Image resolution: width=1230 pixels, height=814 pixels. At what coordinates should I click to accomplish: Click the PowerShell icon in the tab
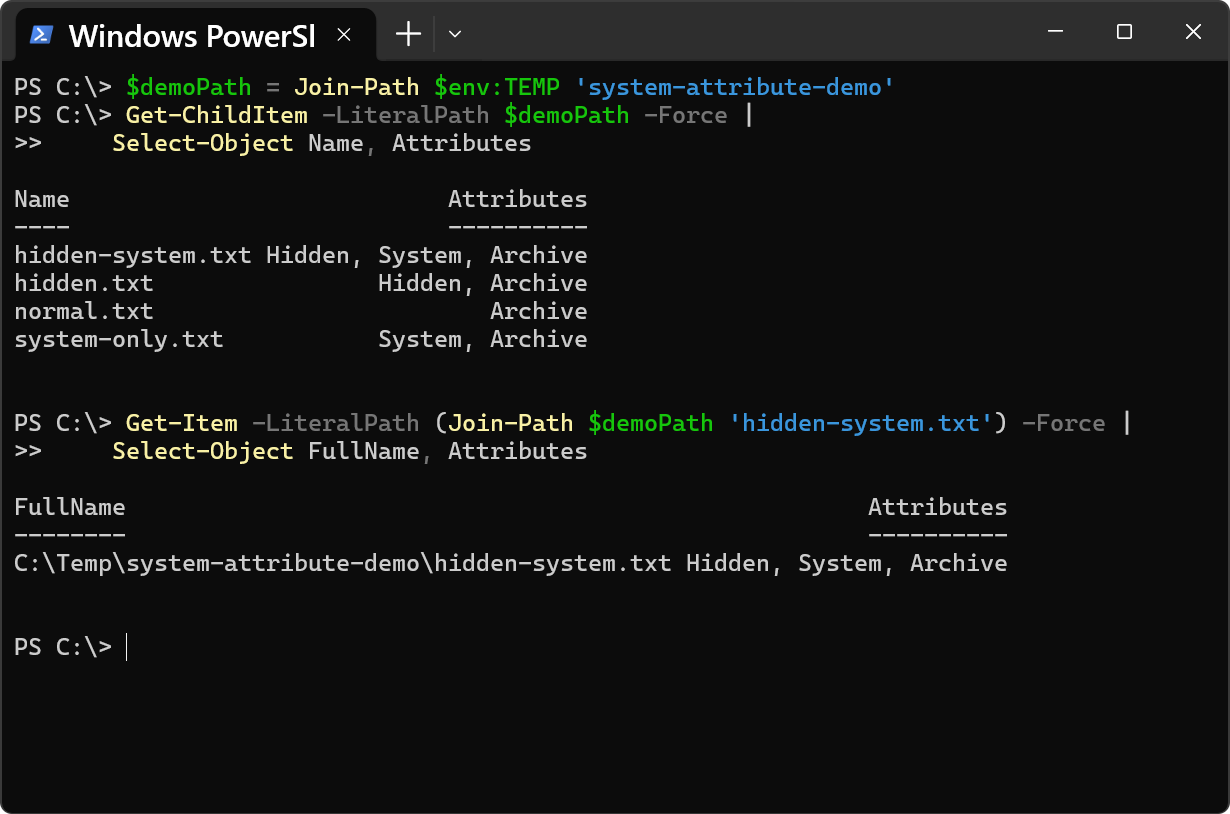(41, 35)
